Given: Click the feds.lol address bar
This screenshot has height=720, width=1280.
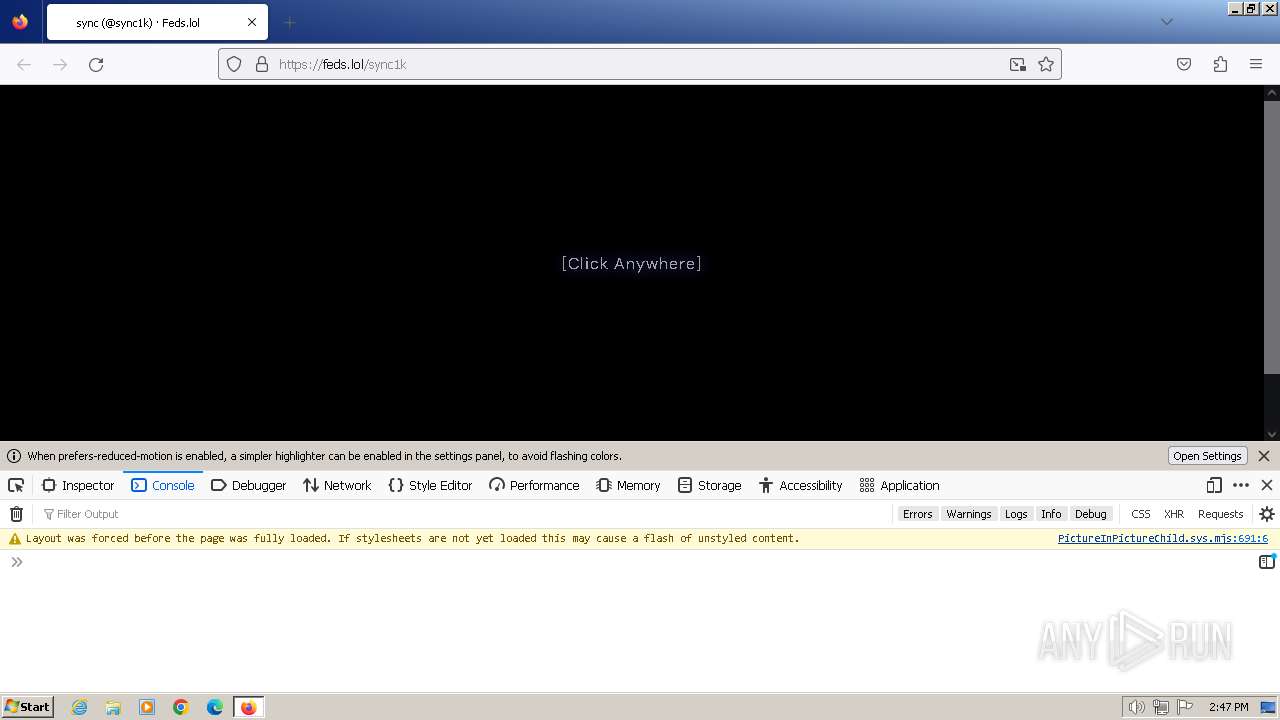Looking at the screenshot, I should tap(640, 64).
